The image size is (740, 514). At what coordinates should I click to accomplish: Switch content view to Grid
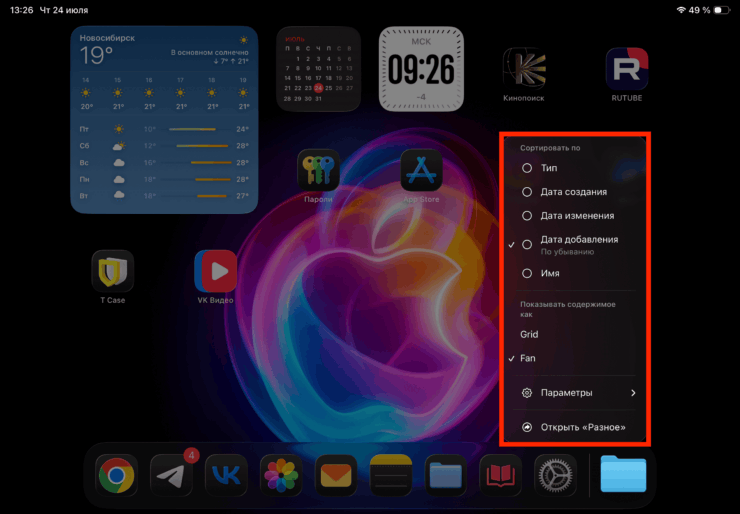(530, 334)
